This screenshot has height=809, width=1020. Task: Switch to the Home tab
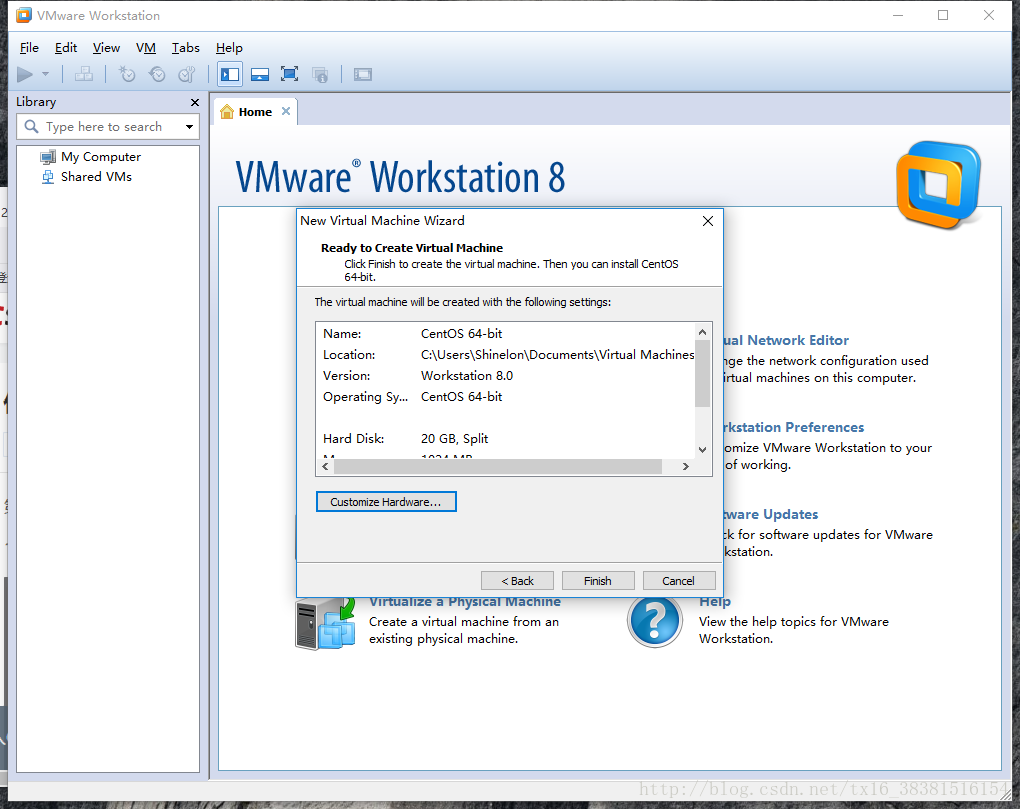[x=255, y=112]
